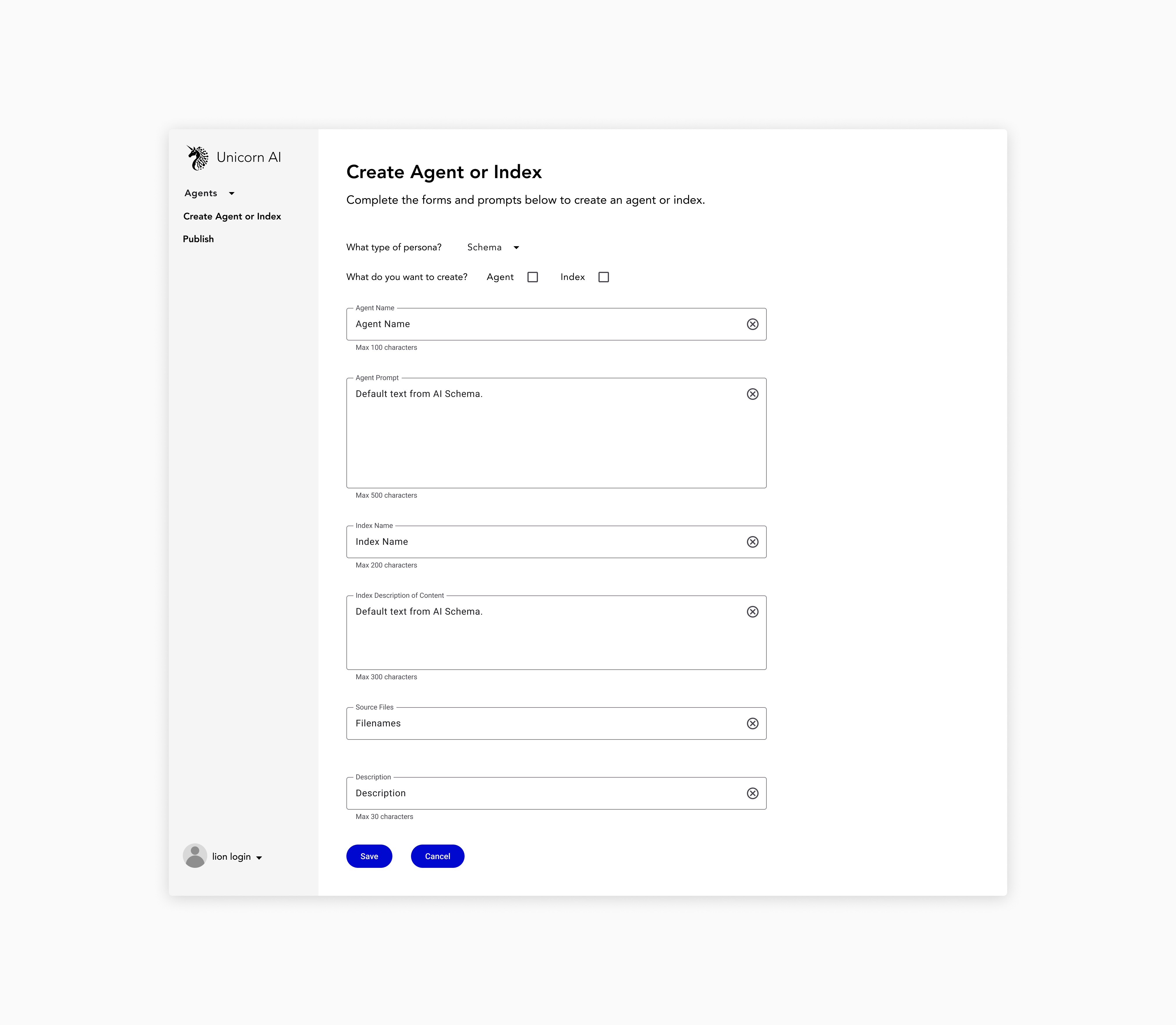The height and width of the screenshot is (1025, 1176).
Task: Clear the Source Files field
Action: tap(752, 723)
